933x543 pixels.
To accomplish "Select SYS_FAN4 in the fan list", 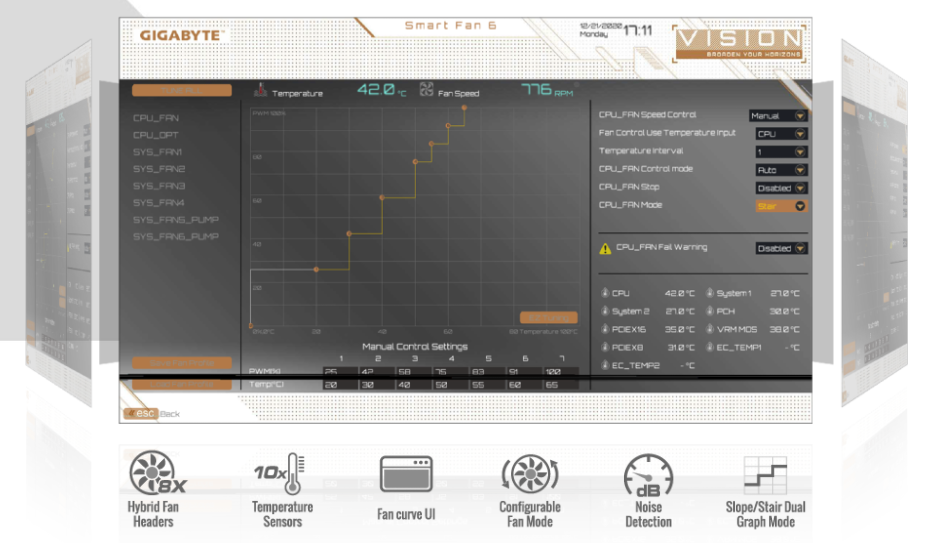I will click(x=159, y=203).
